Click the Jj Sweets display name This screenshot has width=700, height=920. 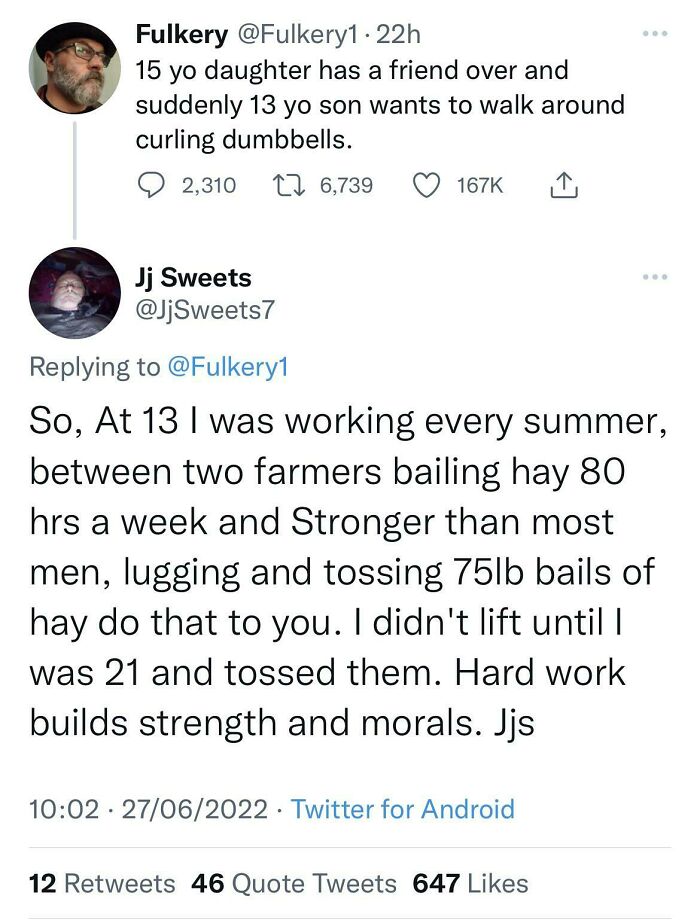[194, 278]
